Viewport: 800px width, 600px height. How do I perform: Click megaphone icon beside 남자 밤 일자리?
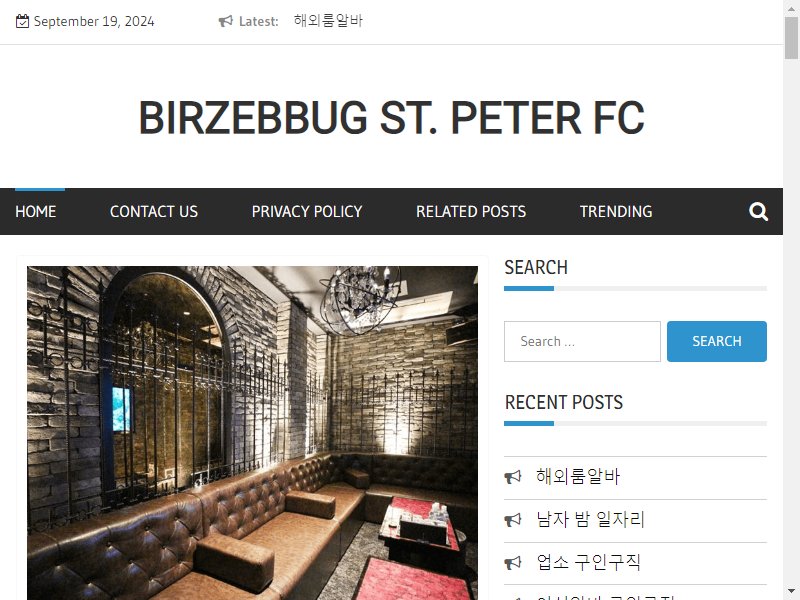click(513, 520)
